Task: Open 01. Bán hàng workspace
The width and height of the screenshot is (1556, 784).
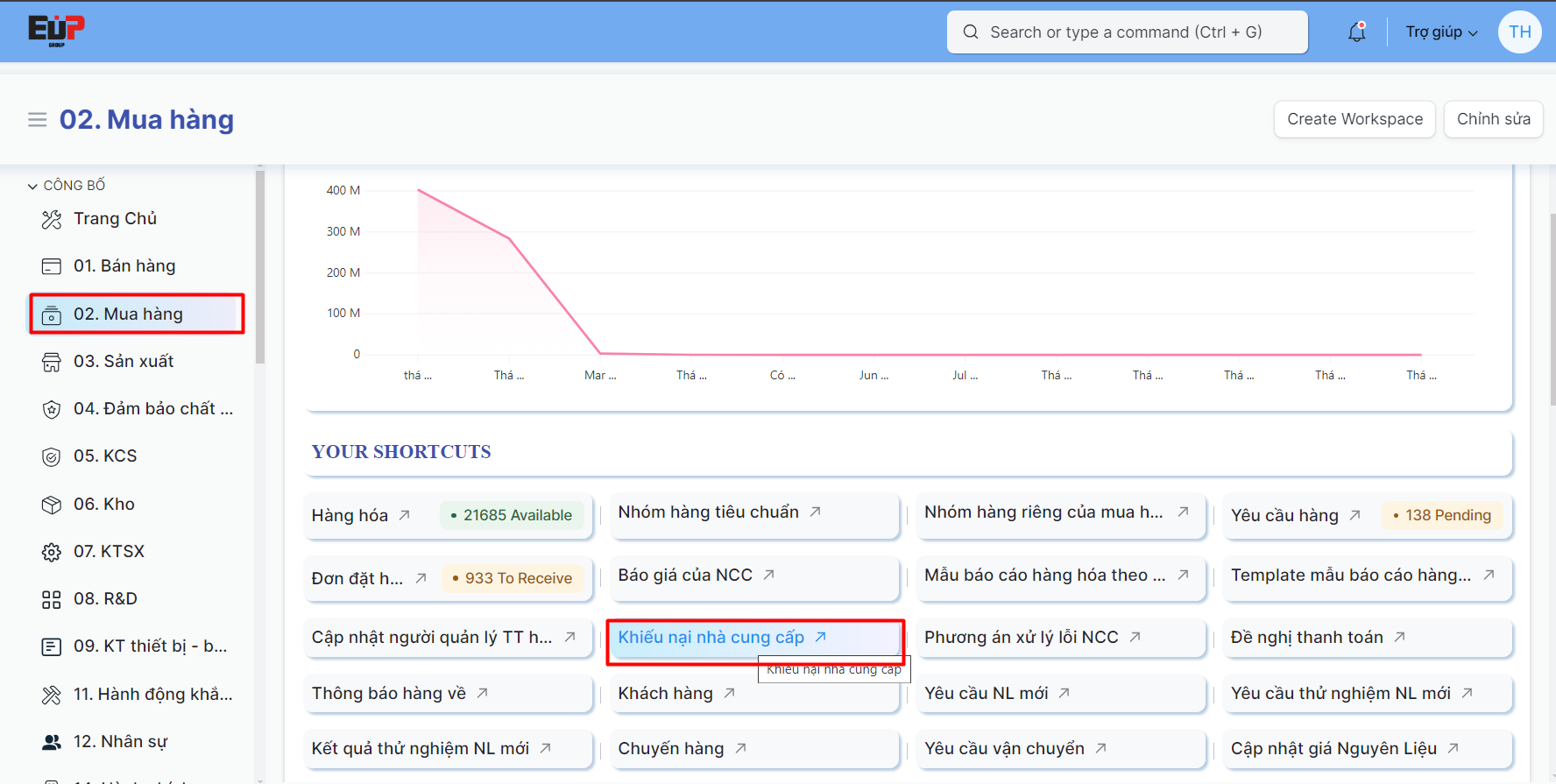Action: pos(124,266)
